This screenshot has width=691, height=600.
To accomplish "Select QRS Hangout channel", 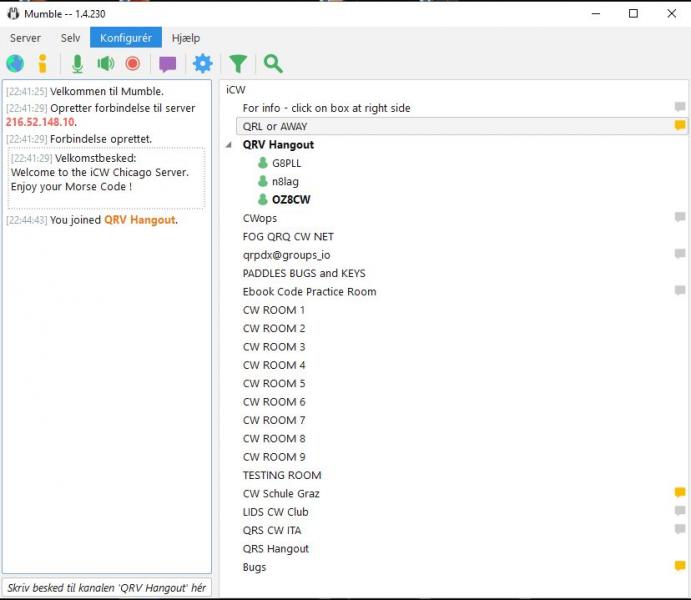I will pos(275,549).
